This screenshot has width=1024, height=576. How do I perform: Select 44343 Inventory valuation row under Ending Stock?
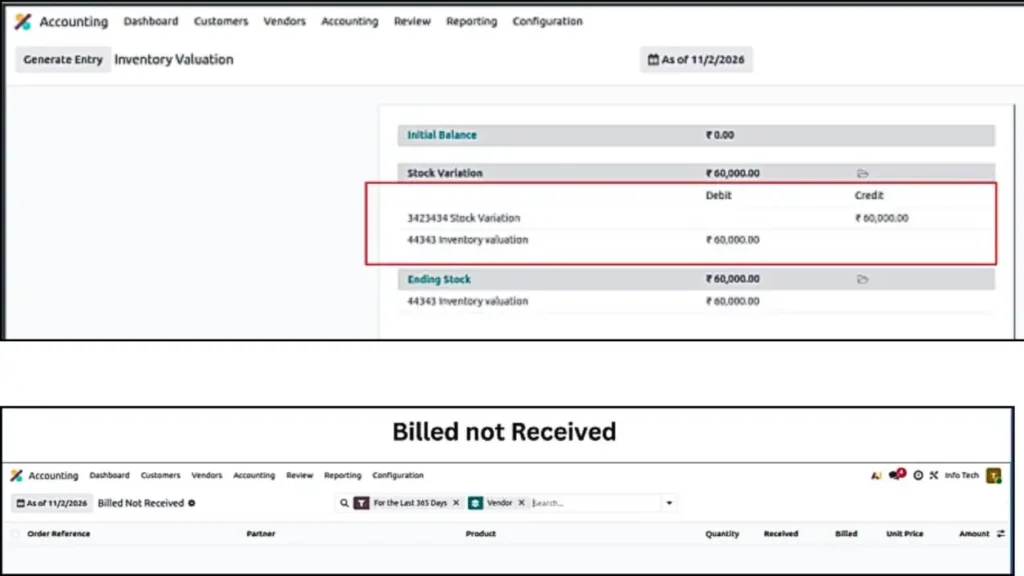click(x=696, y=302)
